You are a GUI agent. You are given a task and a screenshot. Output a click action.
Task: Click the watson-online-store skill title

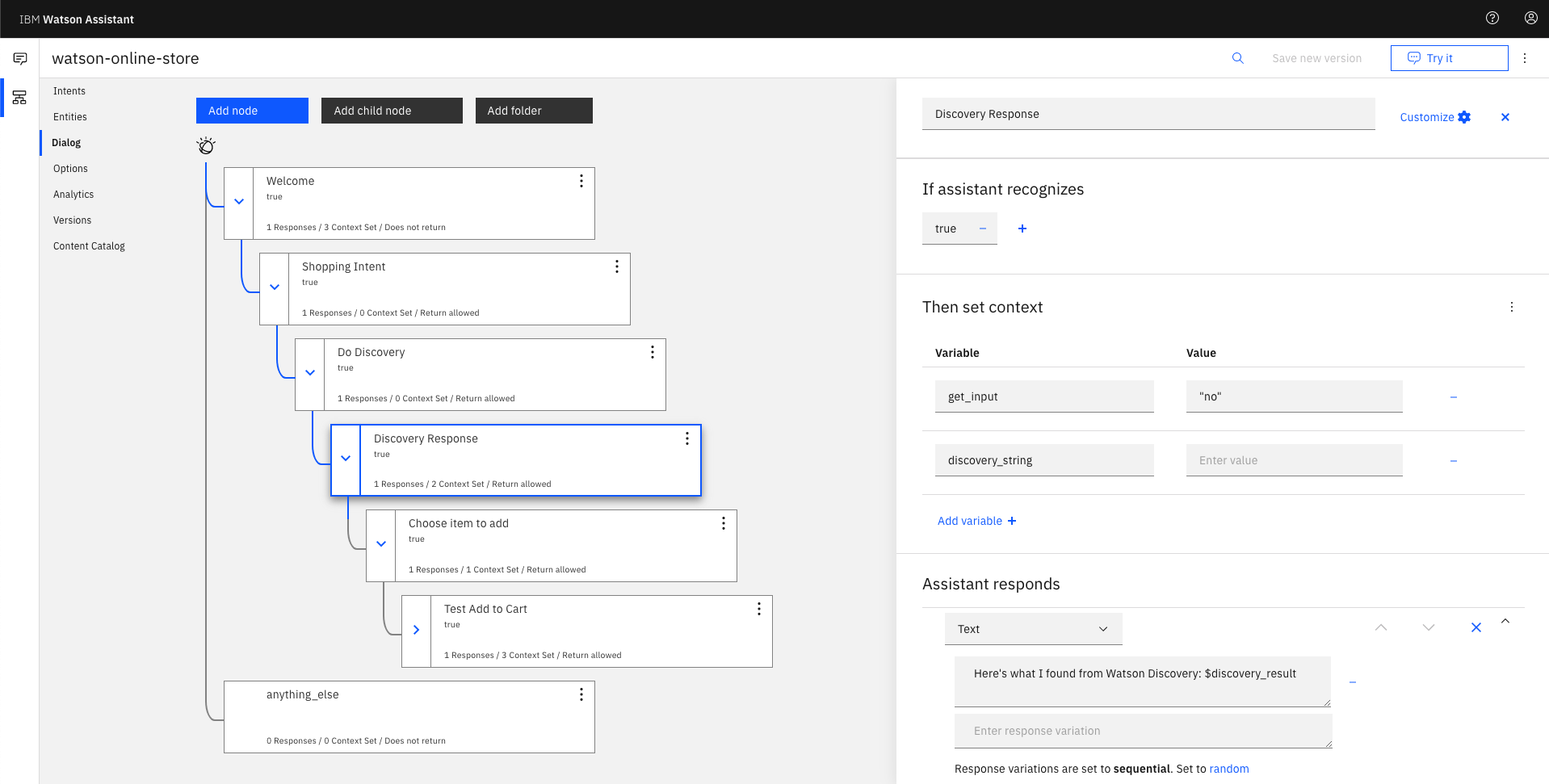125,58
